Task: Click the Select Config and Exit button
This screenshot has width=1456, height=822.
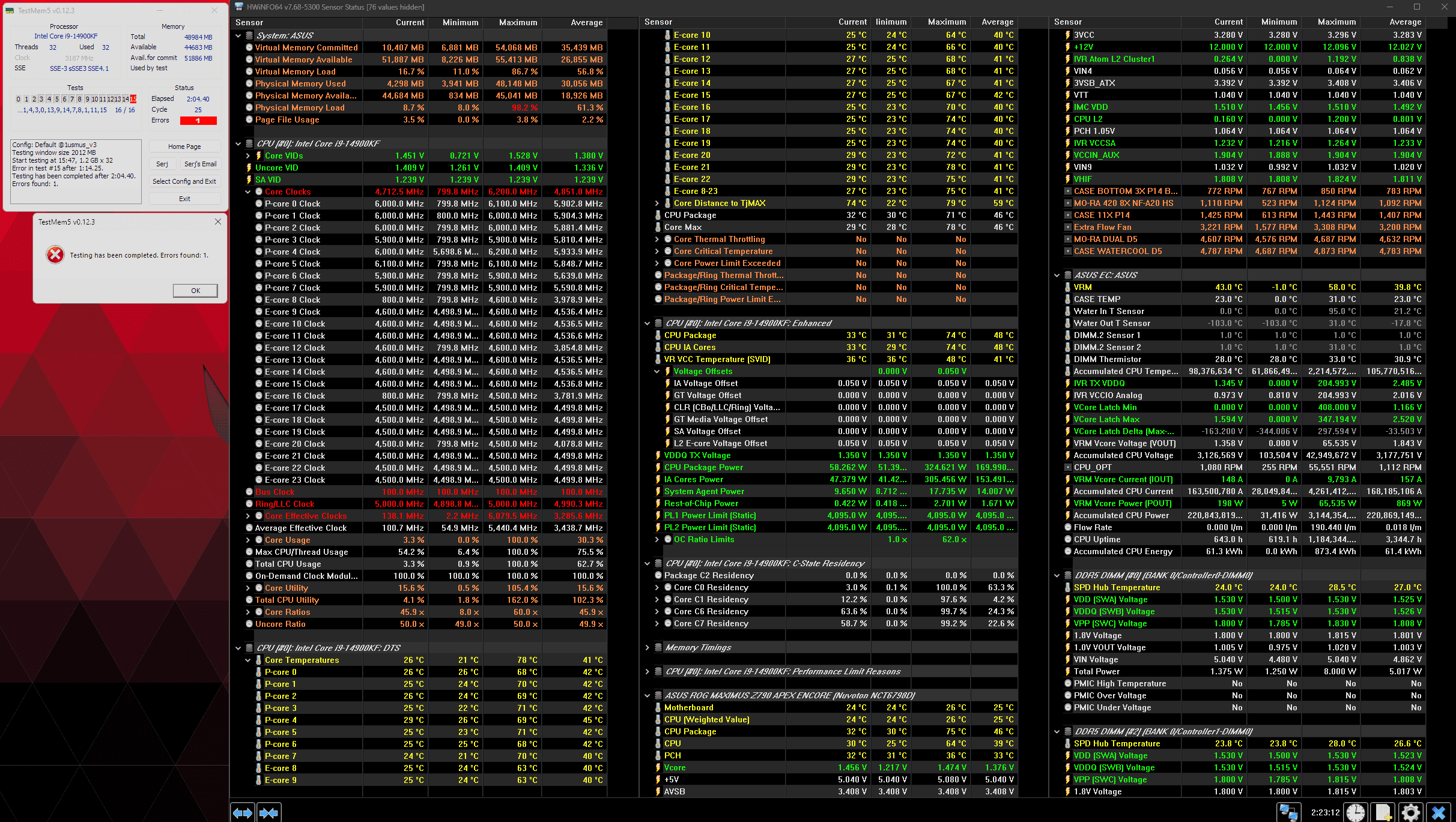Action: coord(184,181)
